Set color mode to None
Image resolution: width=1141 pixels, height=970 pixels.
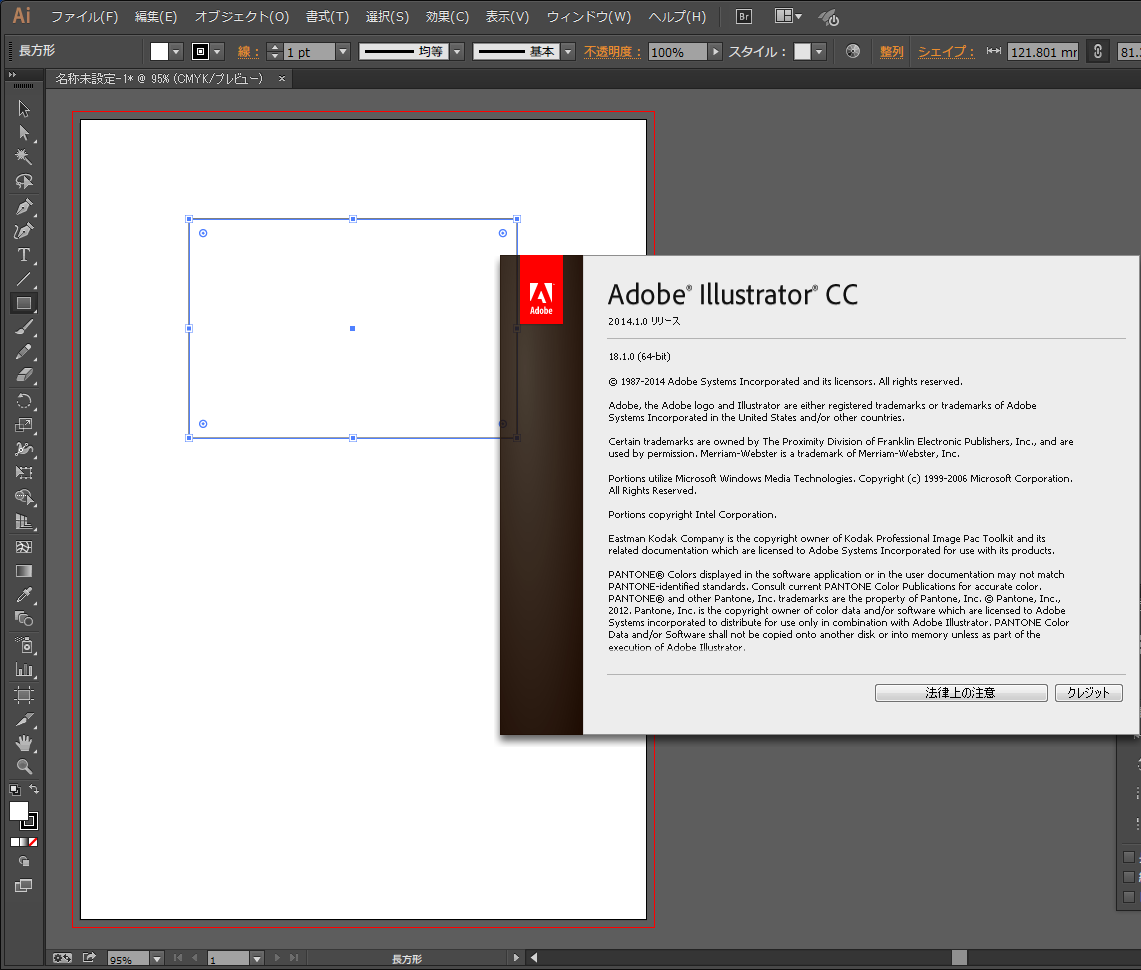coord(33,842)
